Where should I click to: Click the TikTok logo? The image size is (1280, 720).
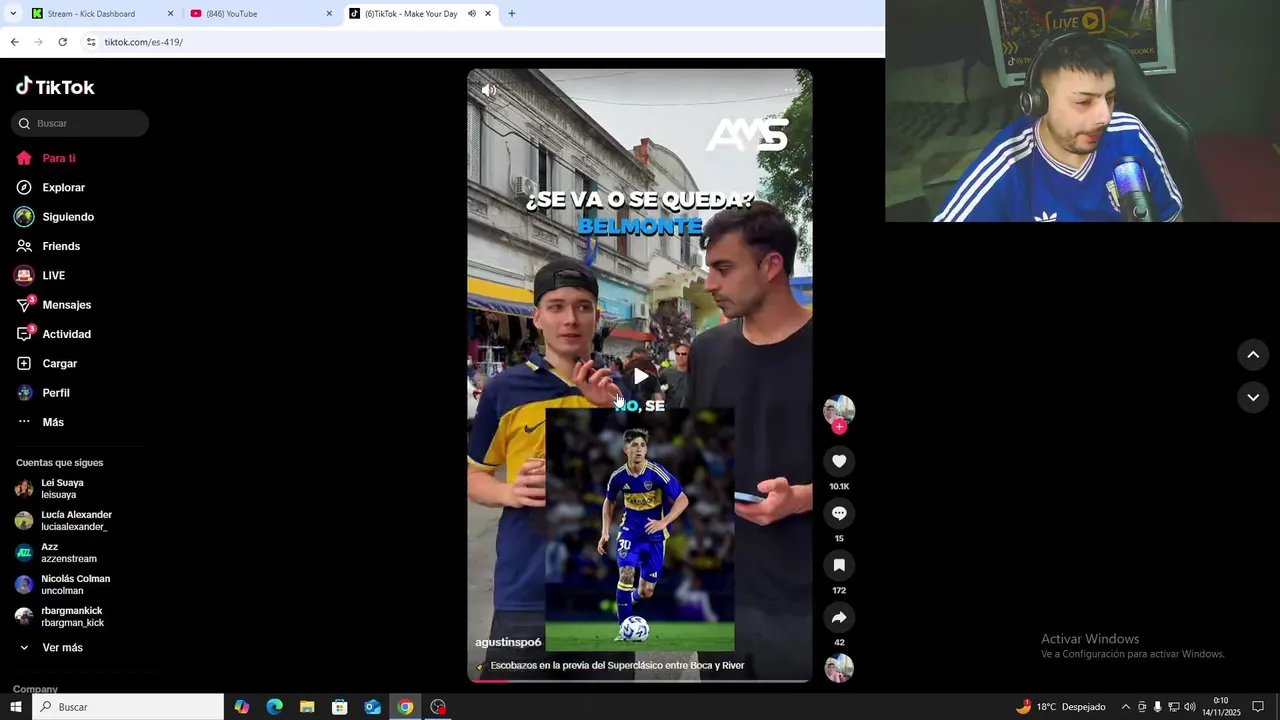point(55,87)
